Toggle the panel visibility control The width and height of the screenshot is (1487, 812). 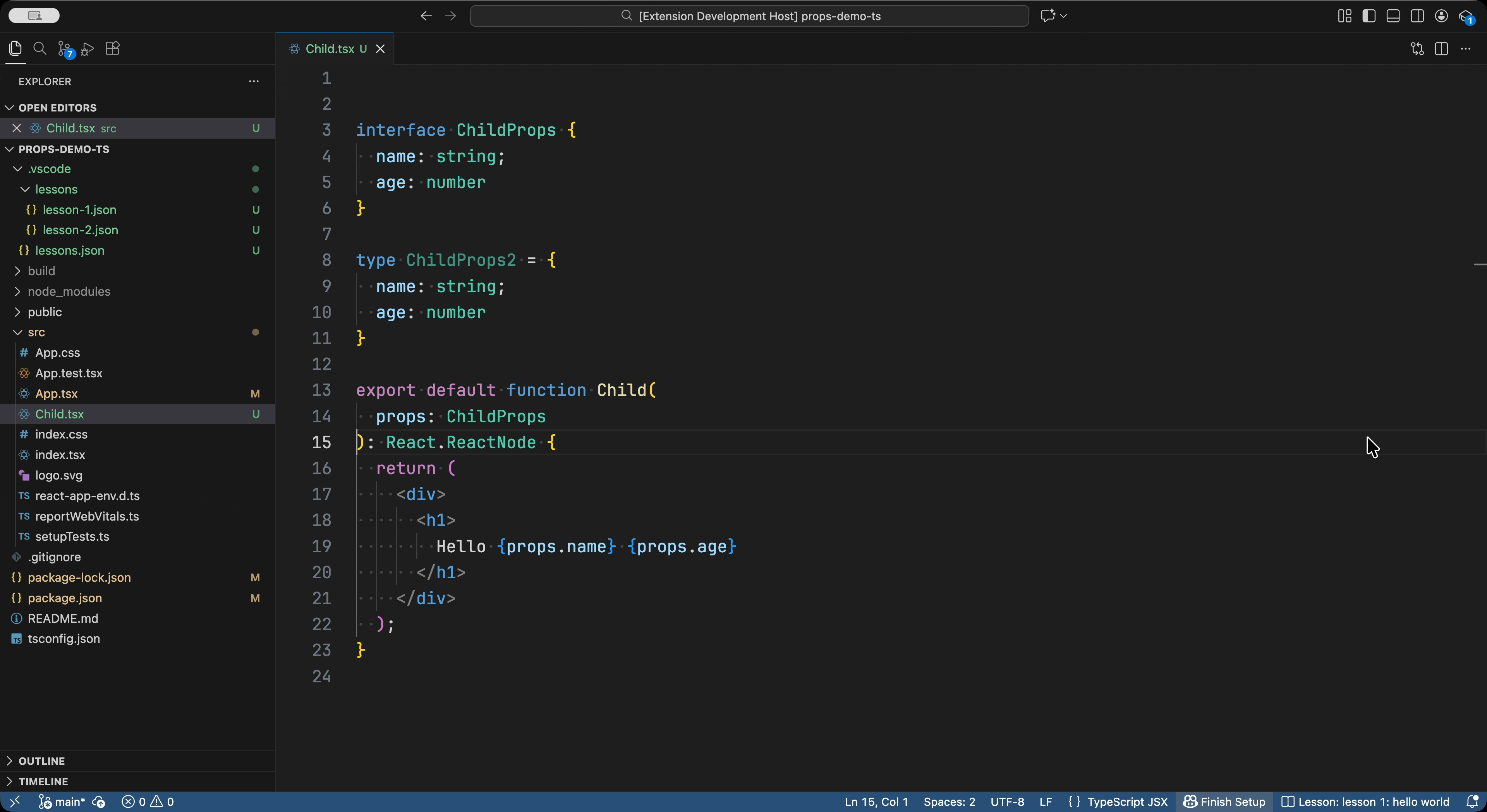pyautogui.click(x=1393, y=15)
